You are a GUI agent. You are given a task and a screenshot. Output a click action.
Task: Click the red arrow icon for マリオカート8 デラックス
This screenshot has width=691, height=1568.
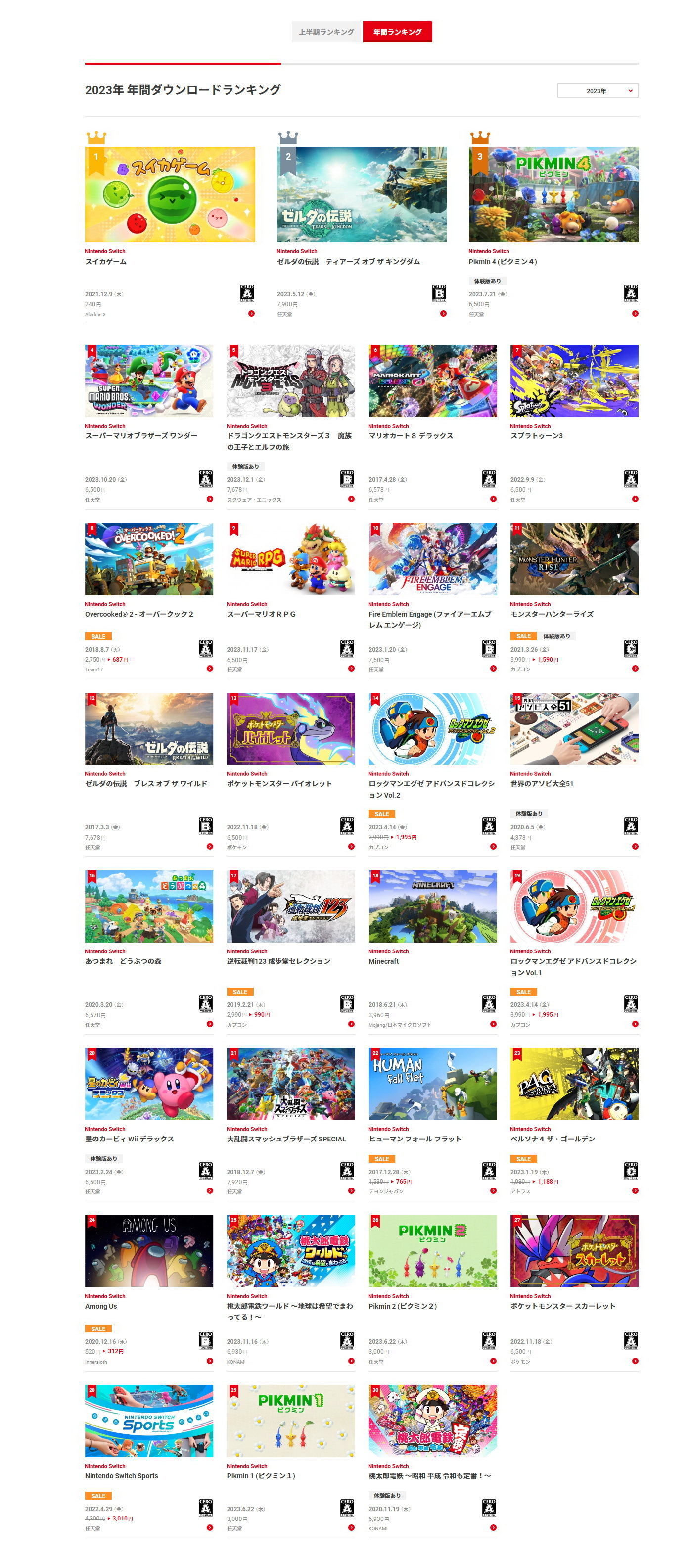tap(493, 499)
